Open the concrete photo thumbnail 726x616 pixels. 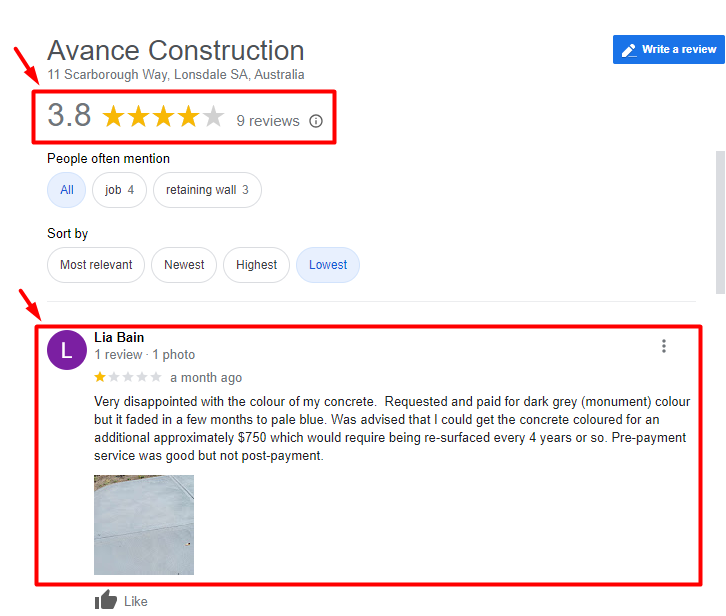(144, 525)
